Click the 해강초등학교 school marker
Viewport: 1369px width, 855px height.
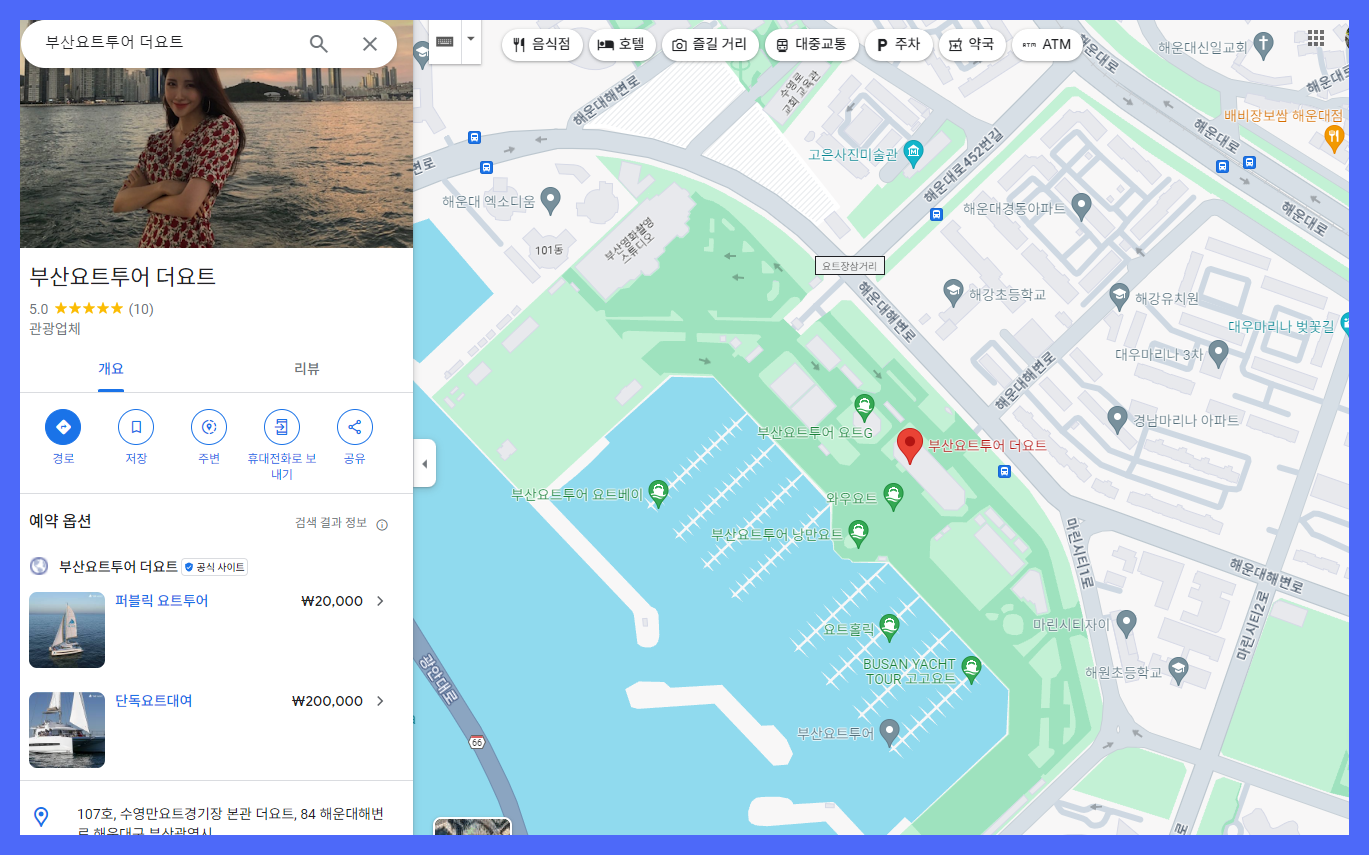(953, 293)
